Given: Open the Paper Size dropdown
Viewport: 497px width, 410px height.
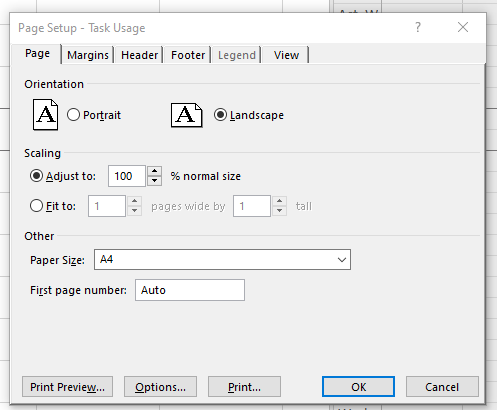Looking at the screenshot, I should point(222,259).
